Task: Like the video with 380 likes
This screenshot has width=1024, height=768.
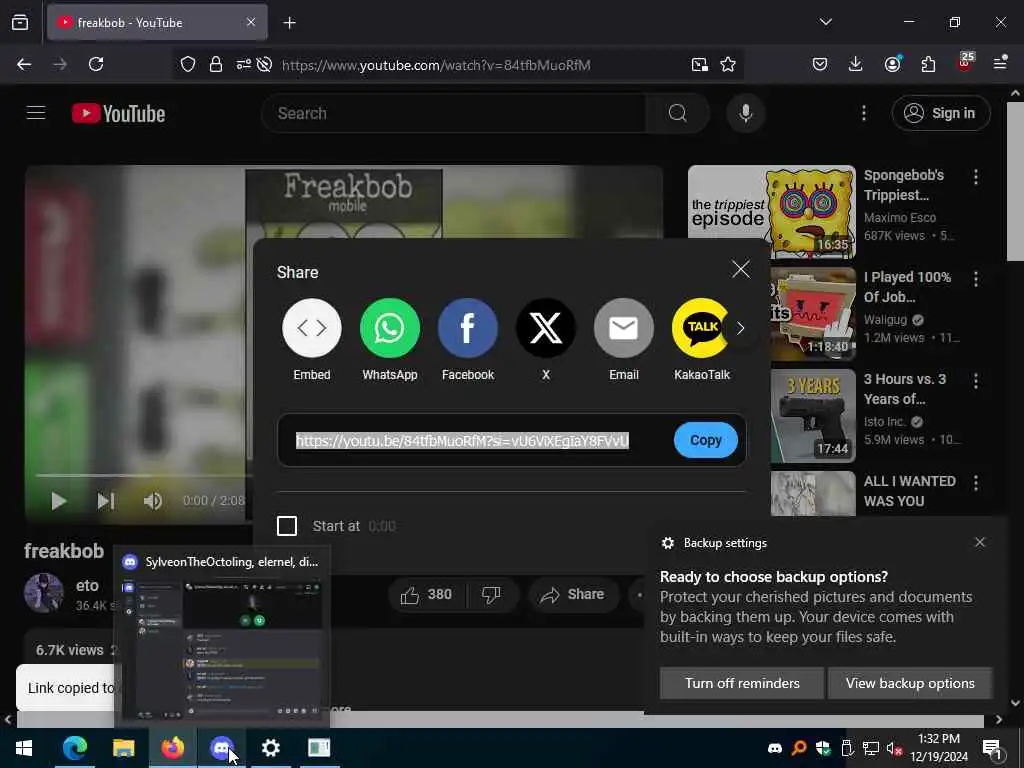Action: (427, 594)
